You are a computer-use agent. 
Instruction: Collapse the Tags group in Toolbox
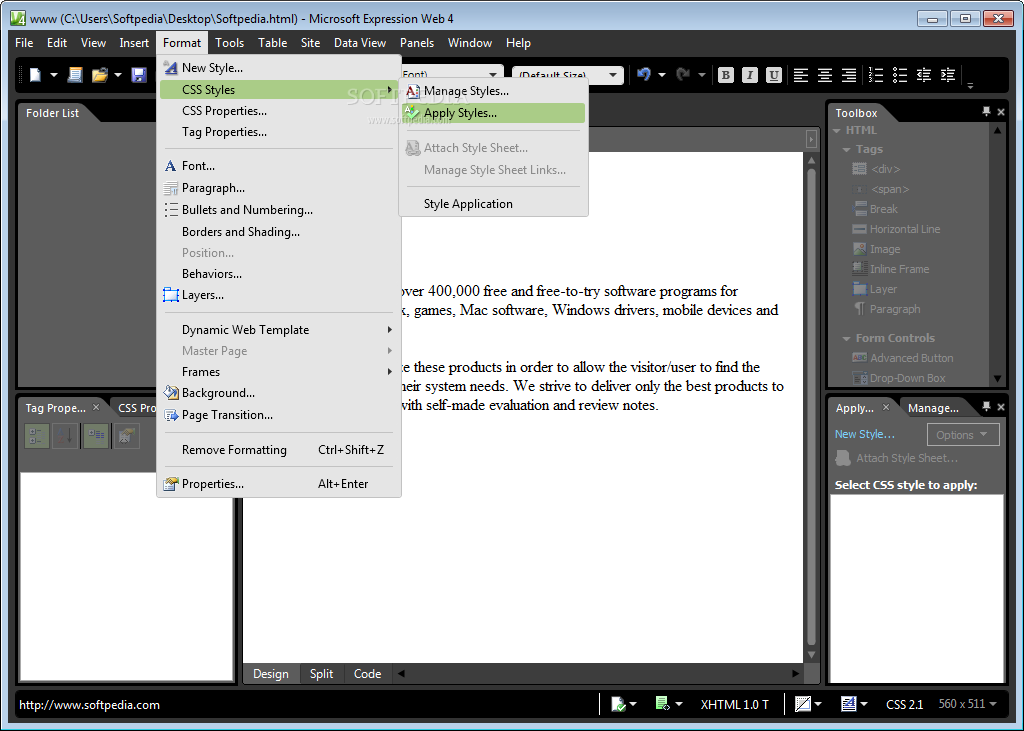click(x=846, y=150)
